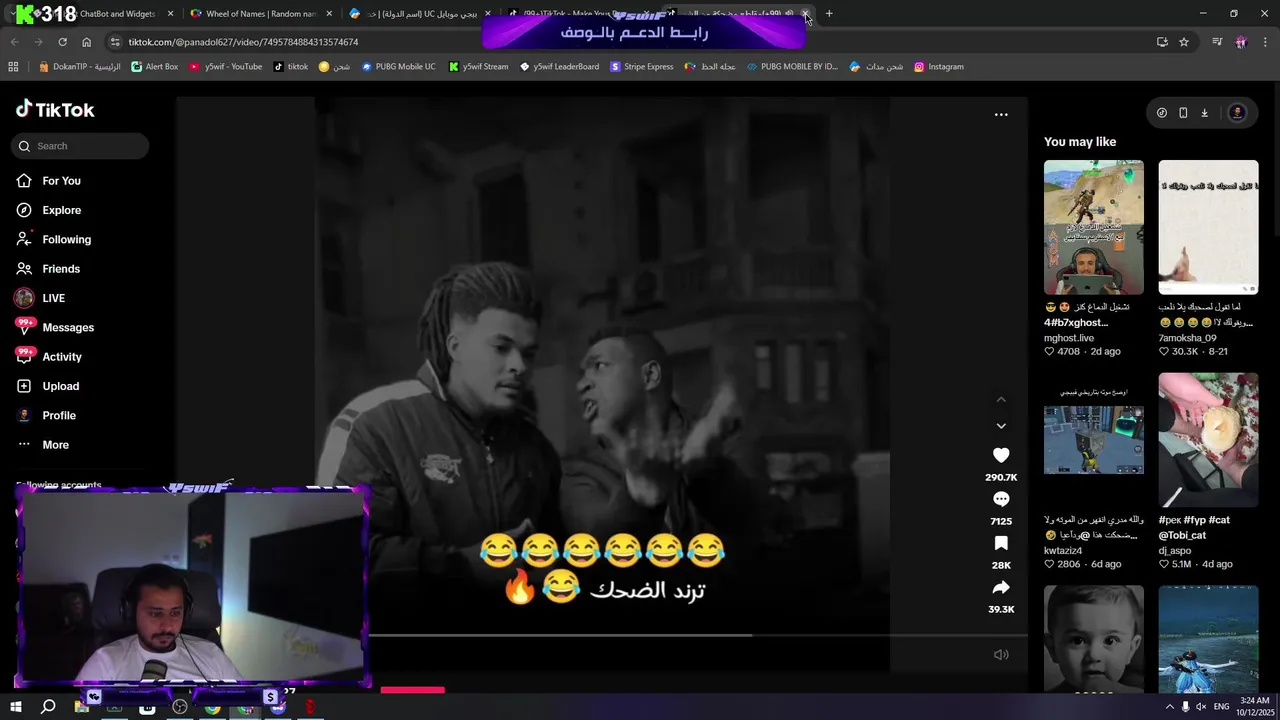Open the Stripe Express bookmark
The height and width of the screenshot is (720, 1280).
point(641,67)
